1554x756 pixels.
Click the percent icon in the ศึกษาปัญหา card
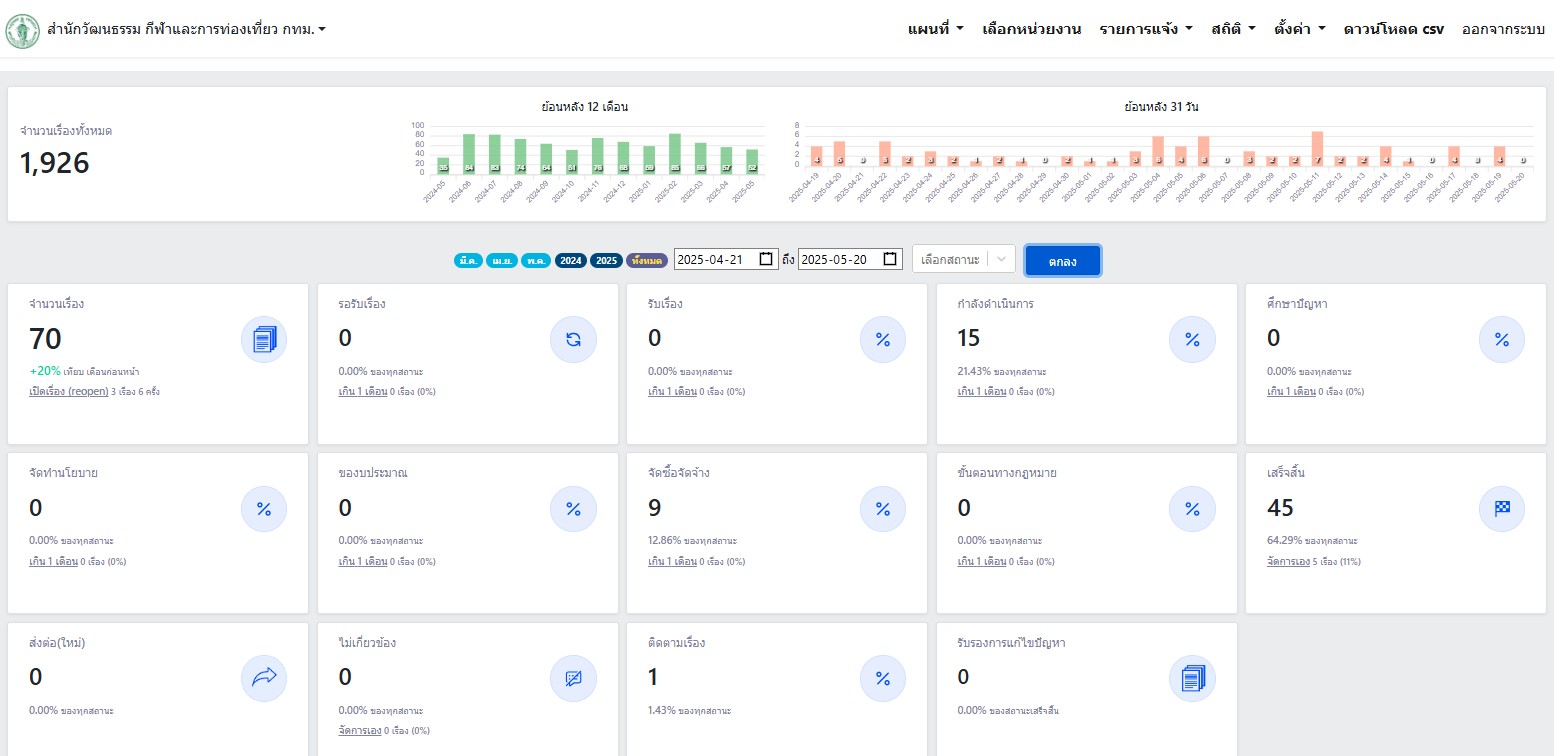[1502, 339]
